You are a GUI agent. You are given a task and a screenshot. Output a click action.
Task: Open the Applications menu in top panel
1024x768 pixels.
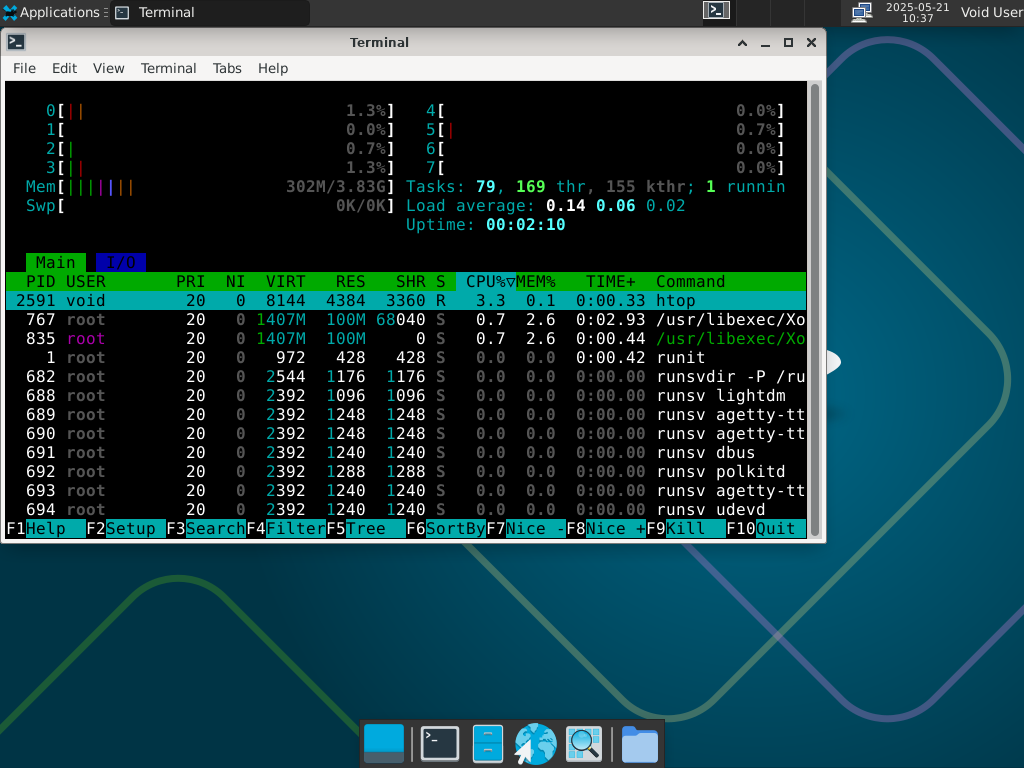coord(55,12)
